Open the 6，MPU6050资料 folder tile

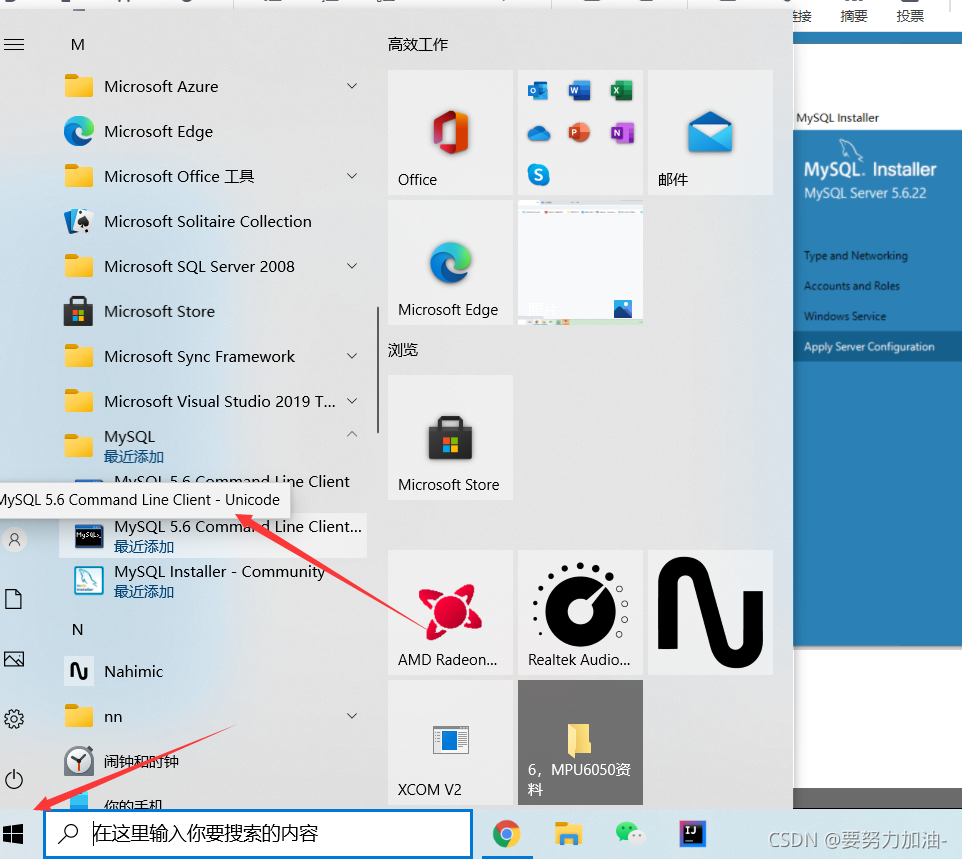pos(580,742)
